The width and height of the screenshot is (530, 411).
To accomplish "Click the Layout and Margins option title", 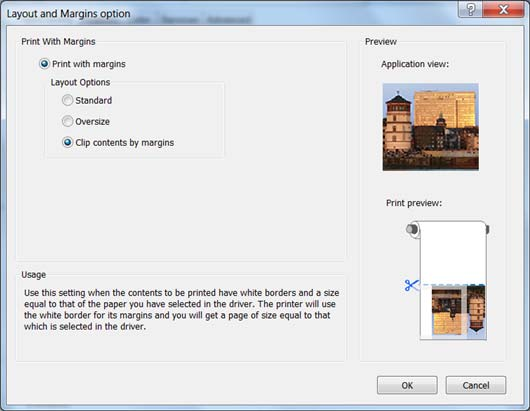I will 69,14.
